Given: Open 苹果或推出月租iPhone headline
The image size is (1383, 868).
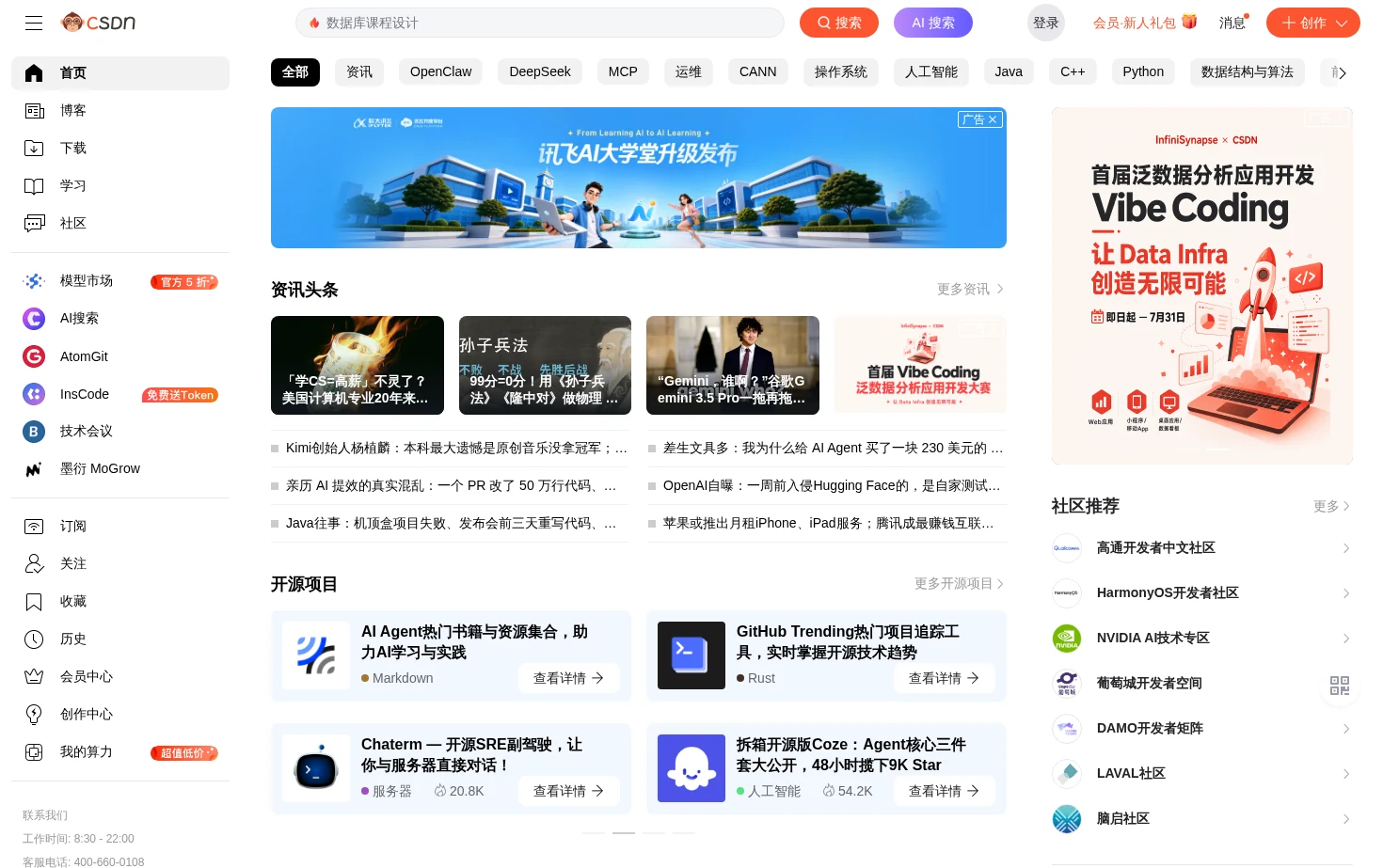Looking at the screenshot, I should click(827, 524).
